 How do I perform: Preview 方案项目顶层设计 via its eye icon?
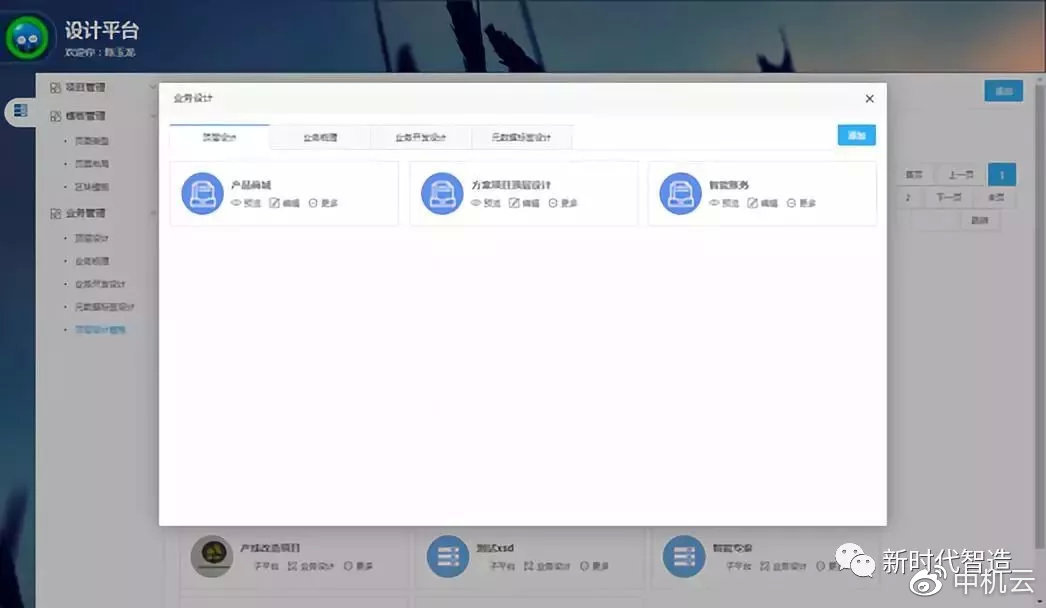coord(475,203)
